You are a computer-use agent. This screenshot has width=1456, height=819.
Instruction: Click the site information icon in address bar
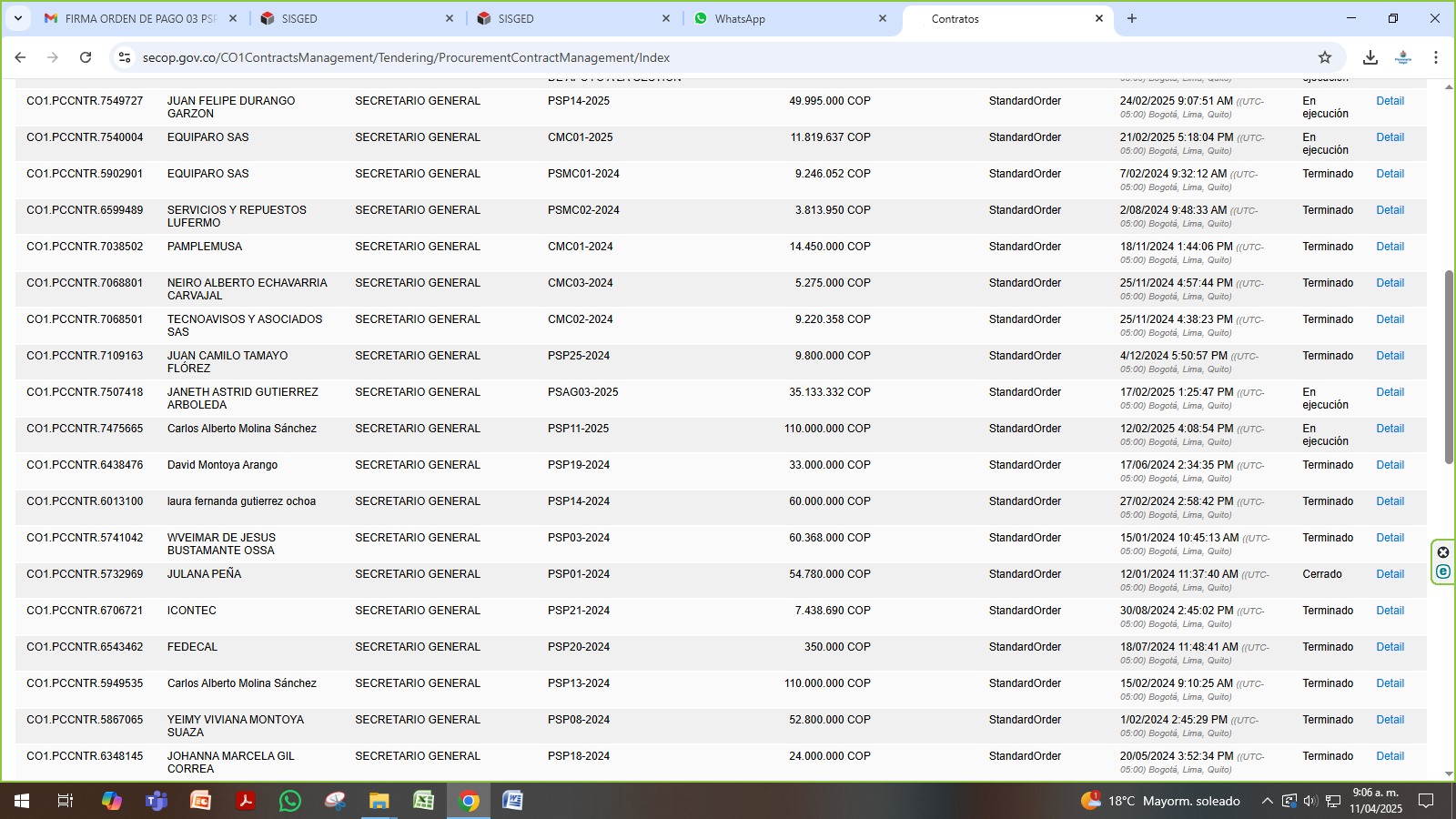pyautogui.click(x=125, y=57)
